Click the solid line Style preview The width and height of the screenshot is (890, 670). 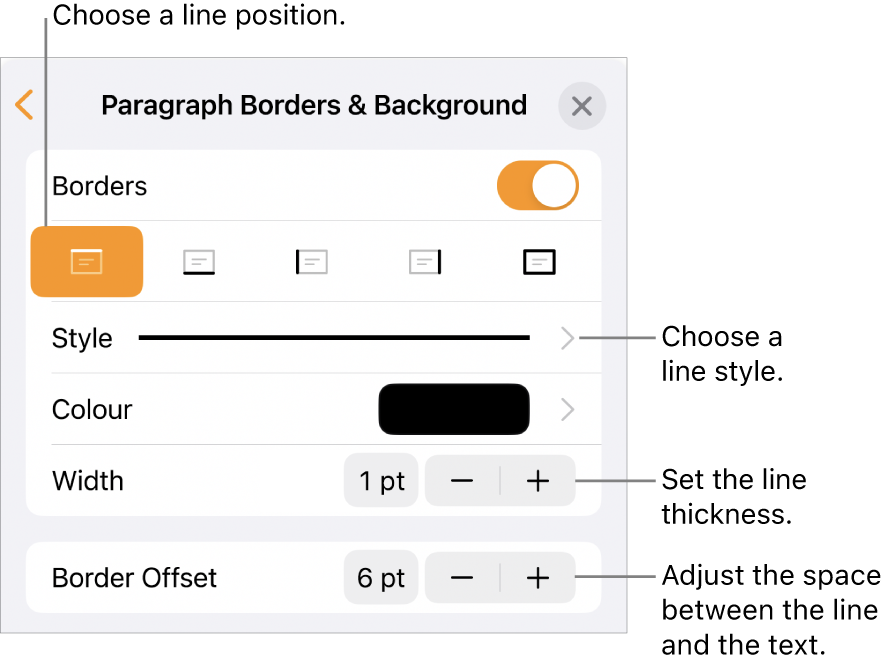(x=334, y=338)
